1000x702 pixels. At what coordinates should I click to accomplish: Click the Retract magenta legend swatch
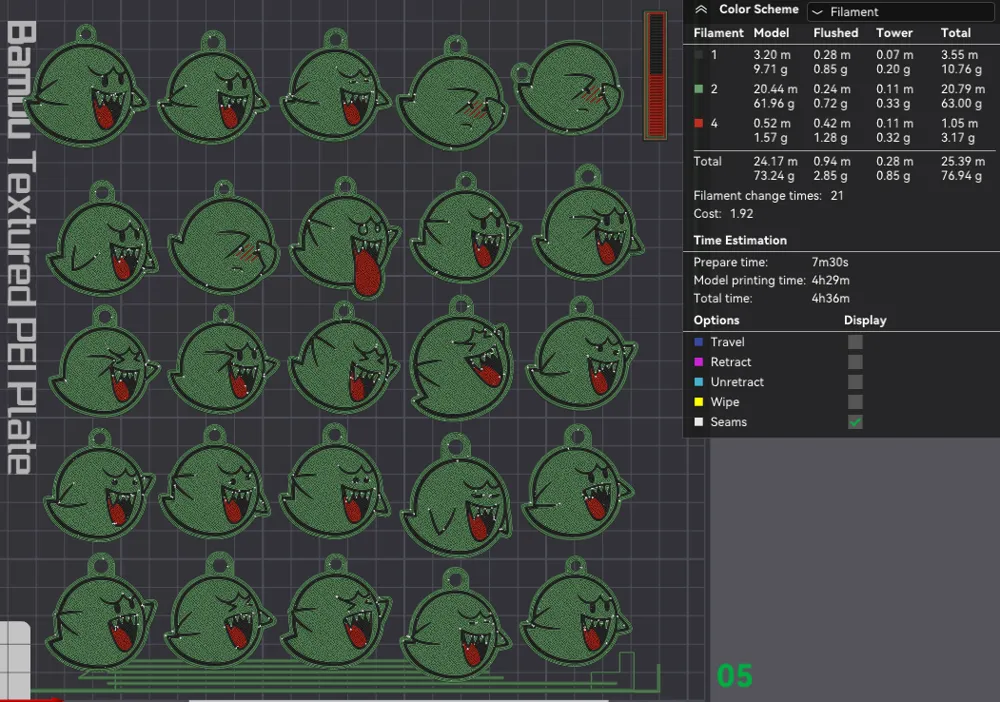(699, 362)
